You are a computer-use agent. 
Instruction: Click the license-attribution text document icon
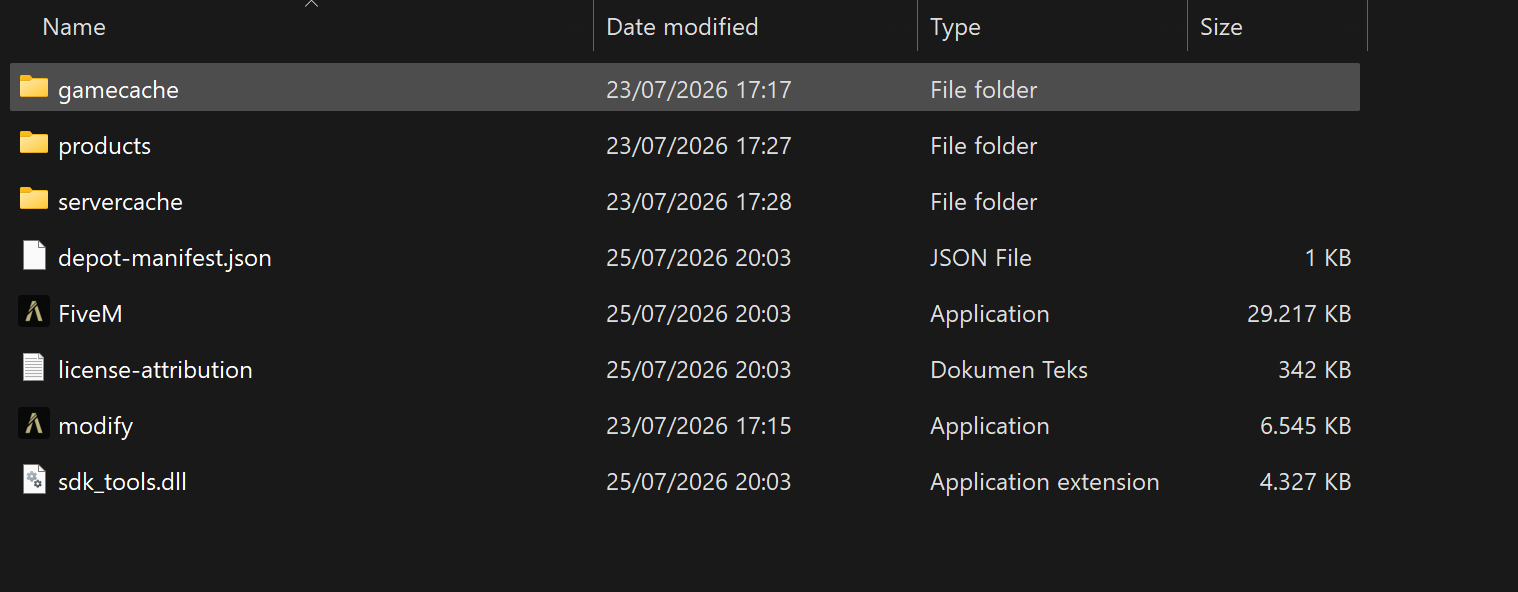coord(34,368)
